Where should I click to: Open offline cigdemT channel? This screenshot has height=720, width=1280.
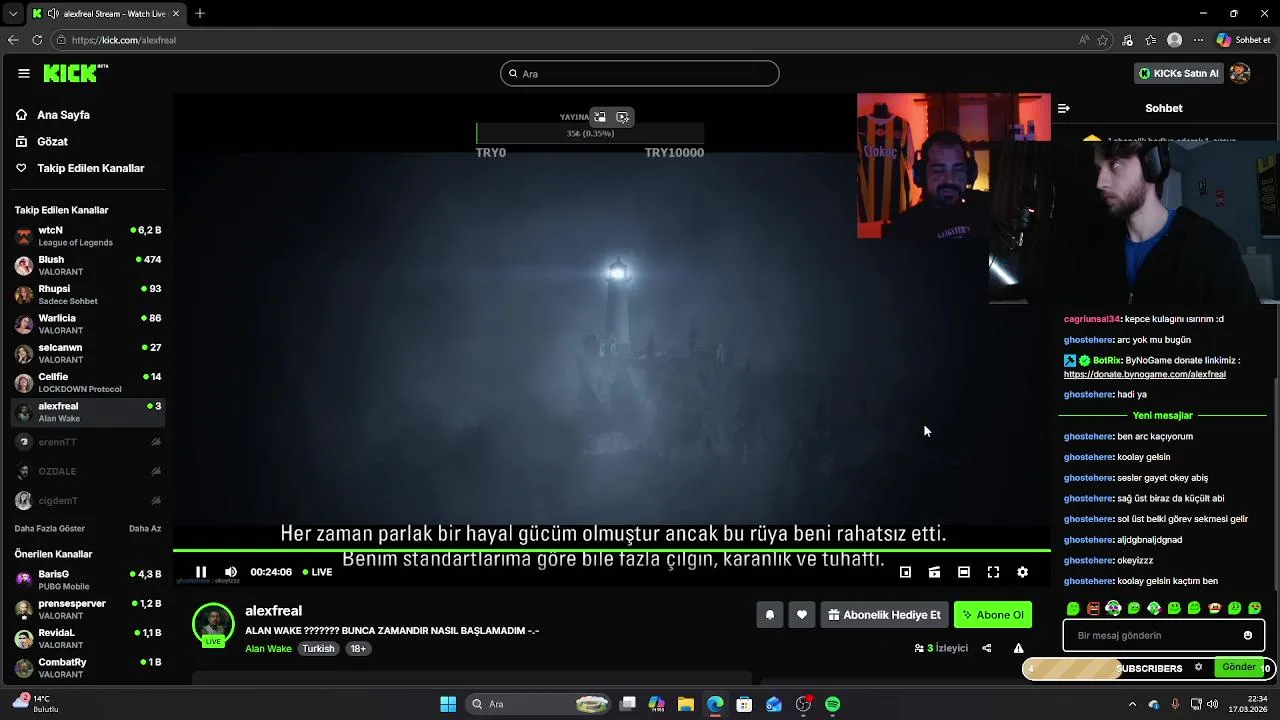pyautogui.click(x=88, y=500)
